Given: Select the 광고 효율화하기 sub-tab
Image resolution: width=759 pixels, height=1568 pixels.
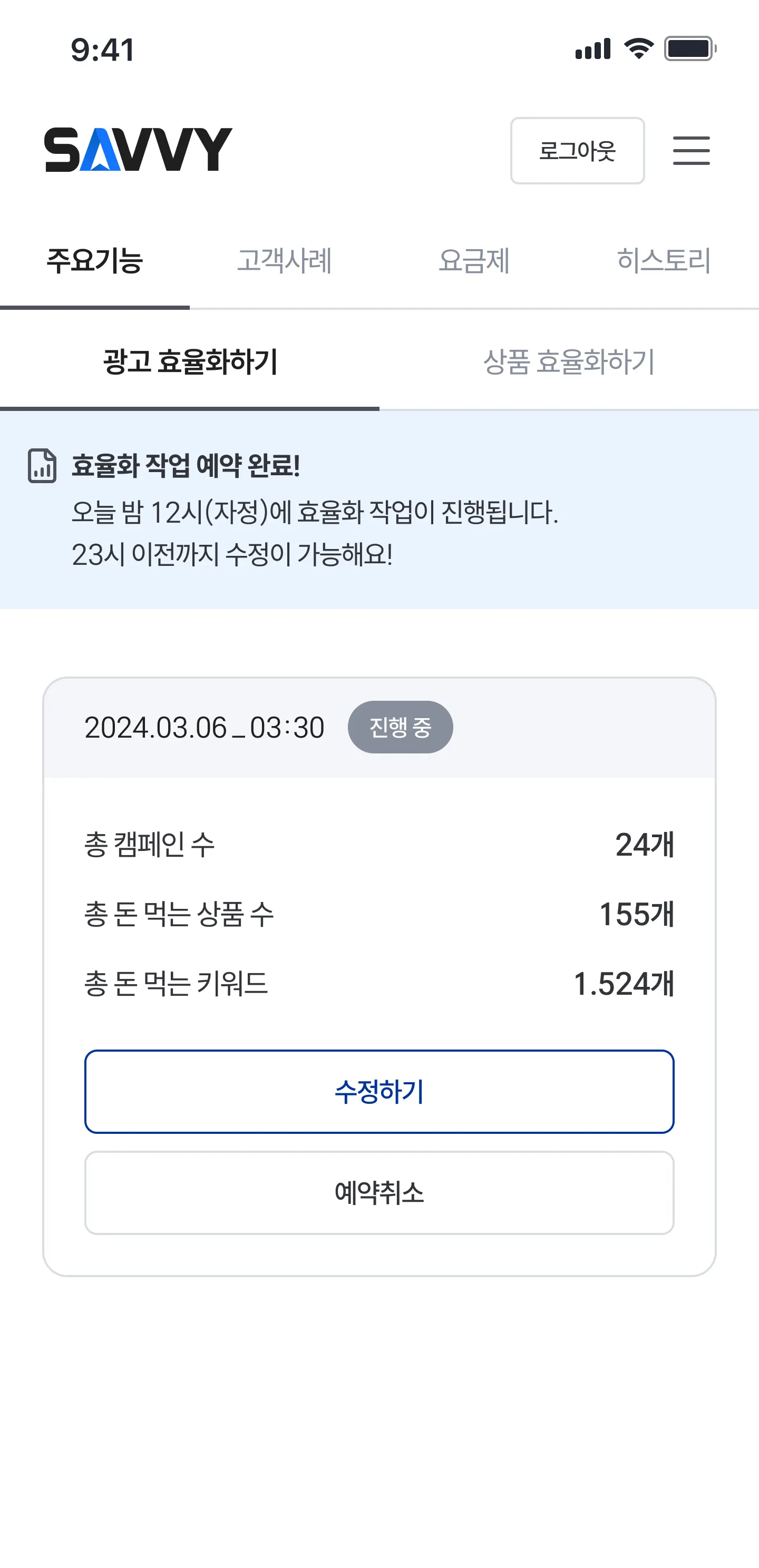Looking at the screenshot, I should (190, 362).
